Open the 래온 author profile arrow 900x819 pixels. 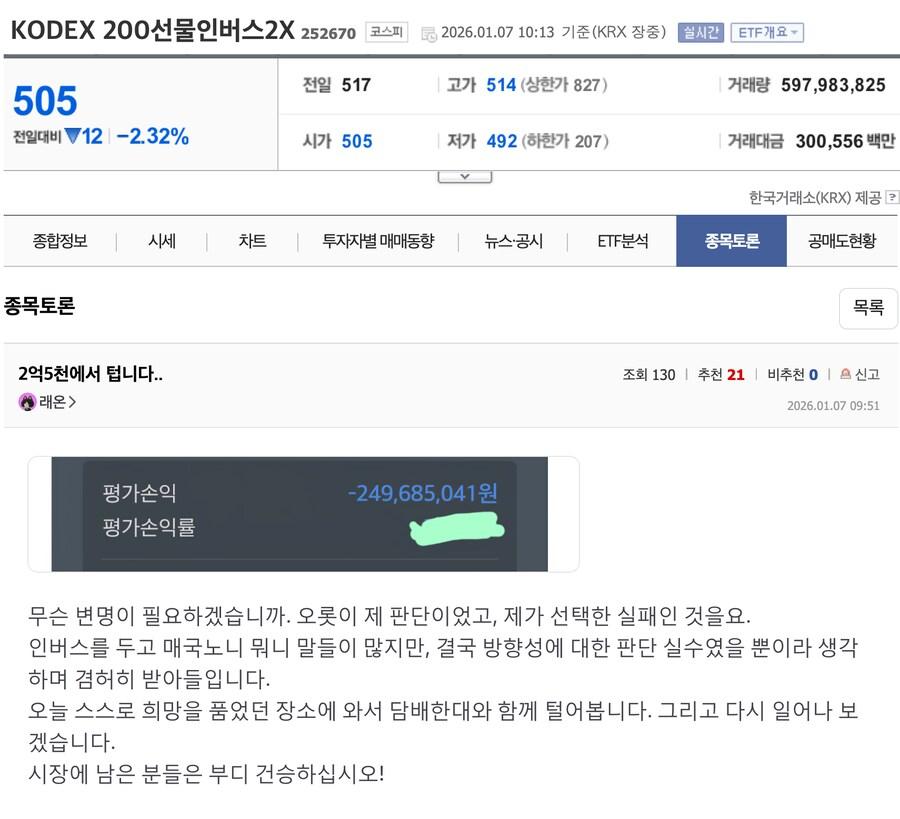click(72, 402)
